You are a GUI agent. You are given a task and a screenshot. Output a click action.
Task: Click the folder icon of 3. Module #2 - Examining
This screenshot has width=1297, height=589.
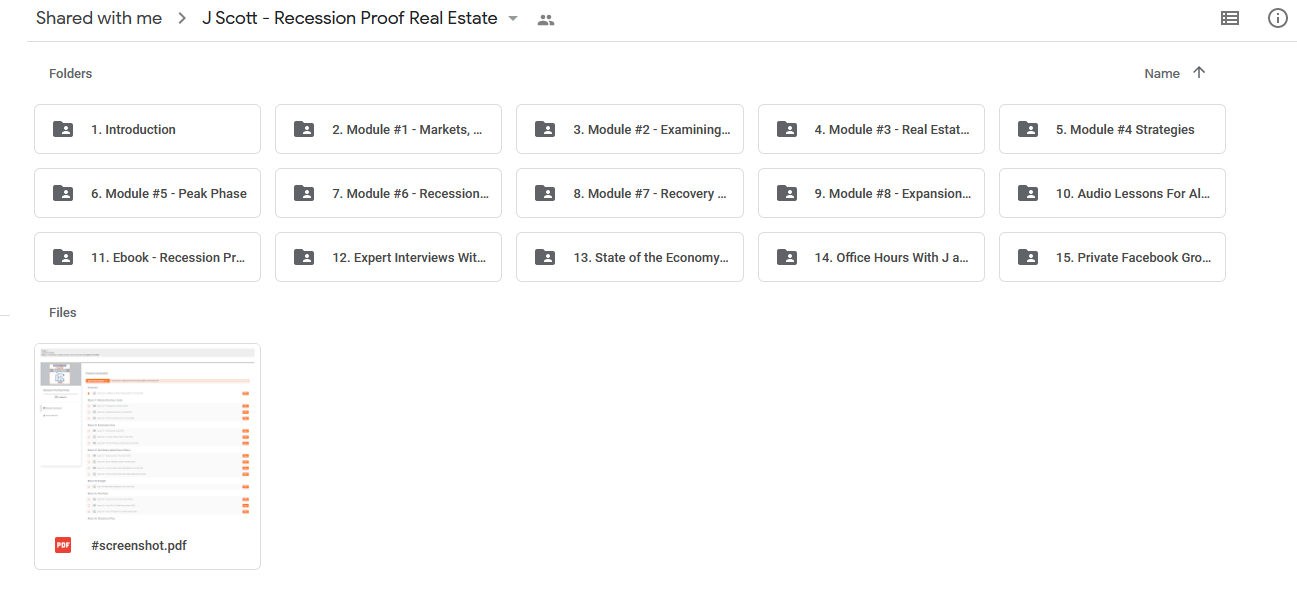545,129
